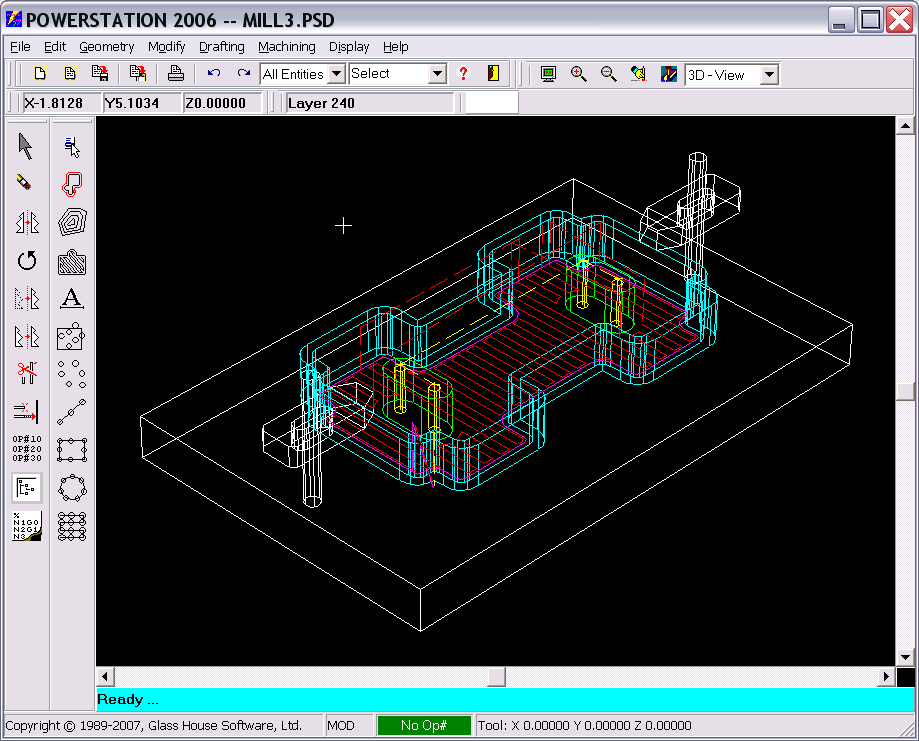Click the open document icon
This screenshot has height=741, width=919.
pos(70,73)
